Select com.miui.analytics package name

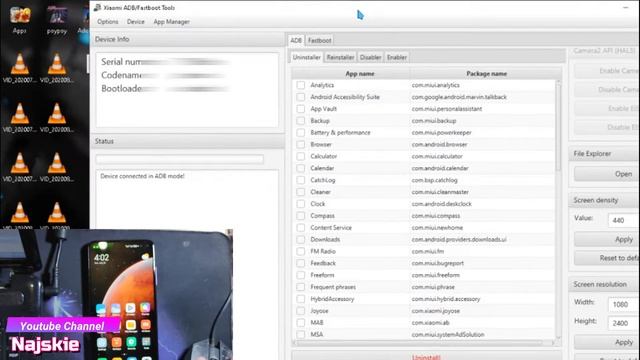pyautogui.click(x=436, y=85)
